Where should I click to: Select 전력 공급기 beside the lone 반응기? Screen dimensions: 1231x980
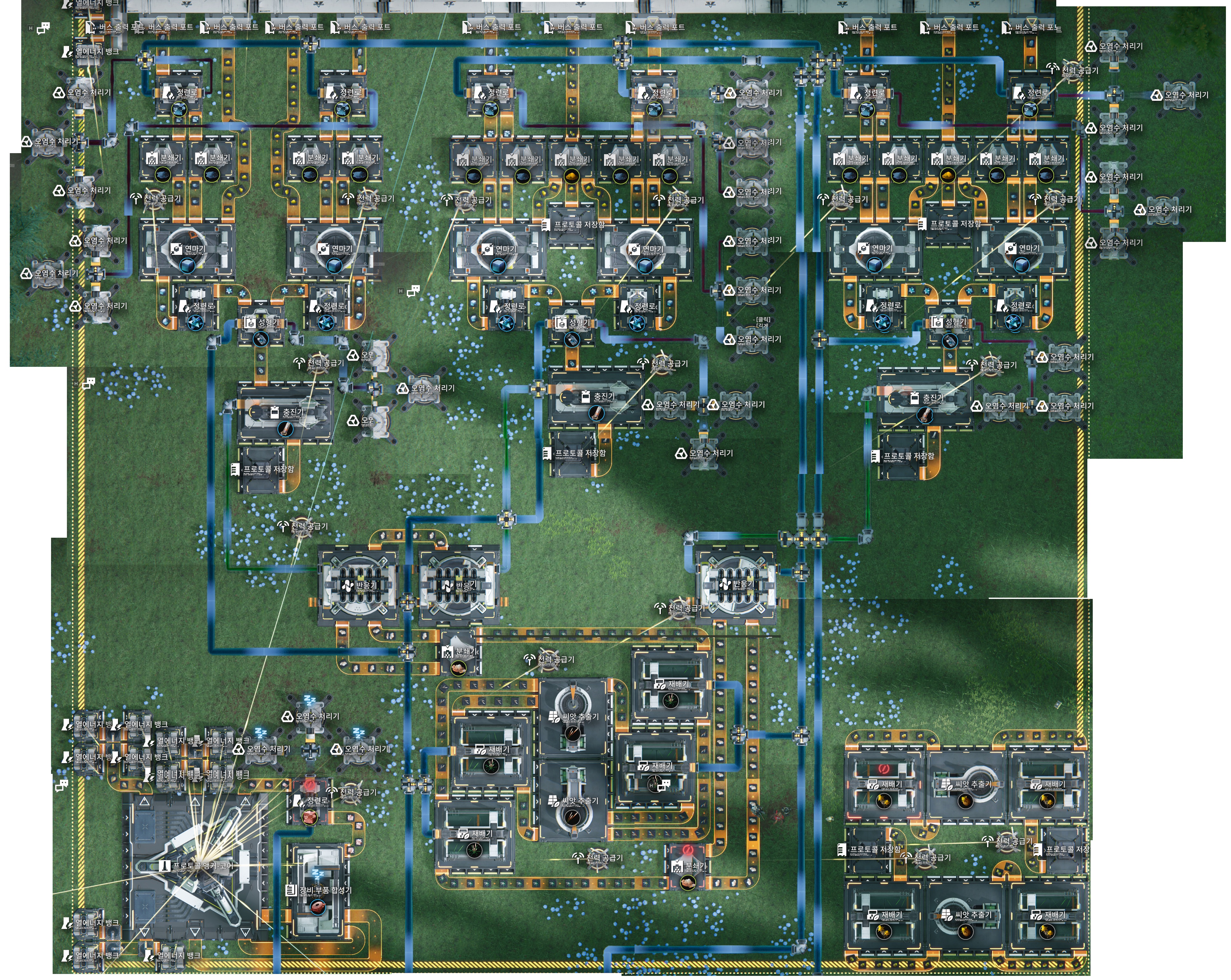click(x=680, y=608)
